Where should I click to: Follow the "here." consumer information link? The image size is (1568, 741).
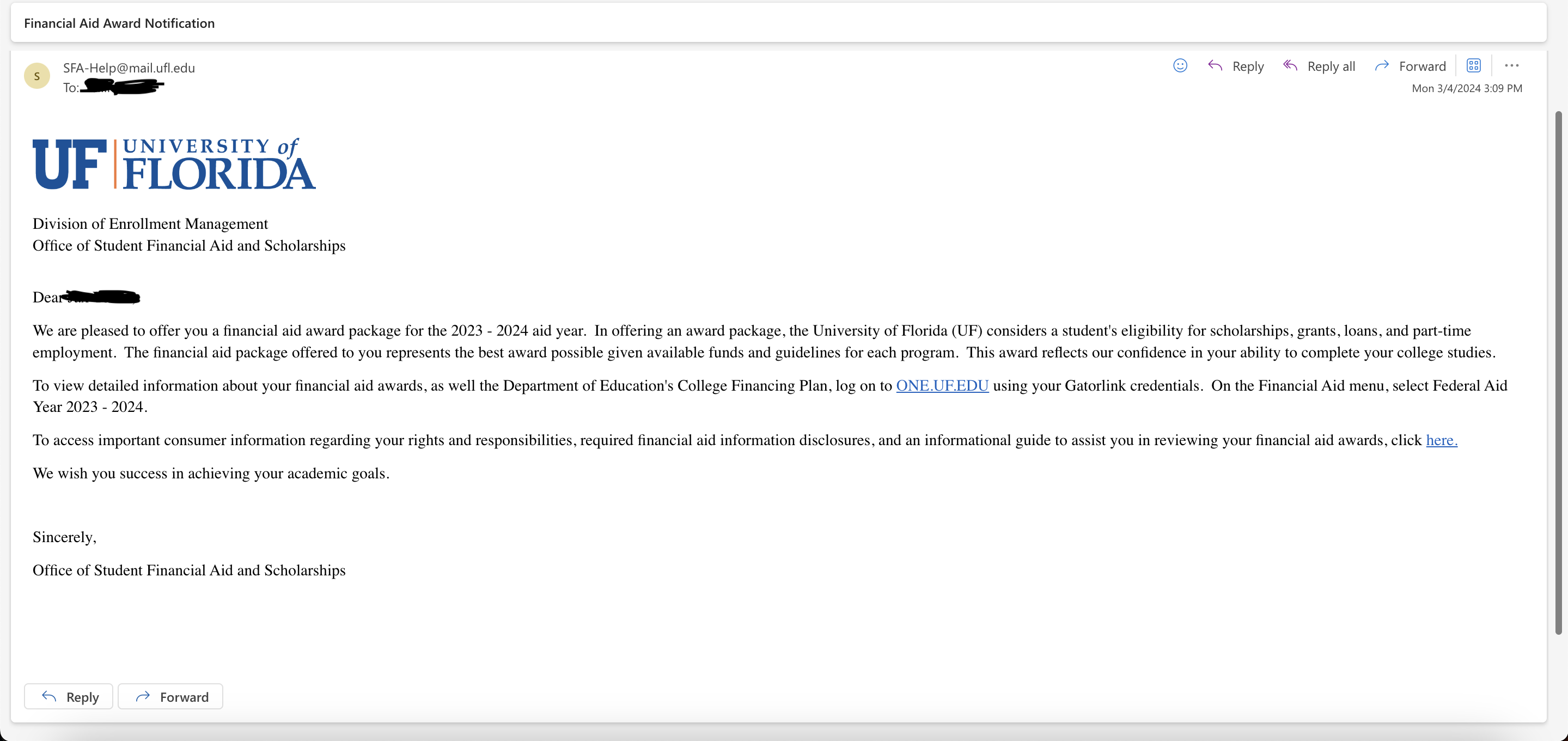coord(1442,440)
